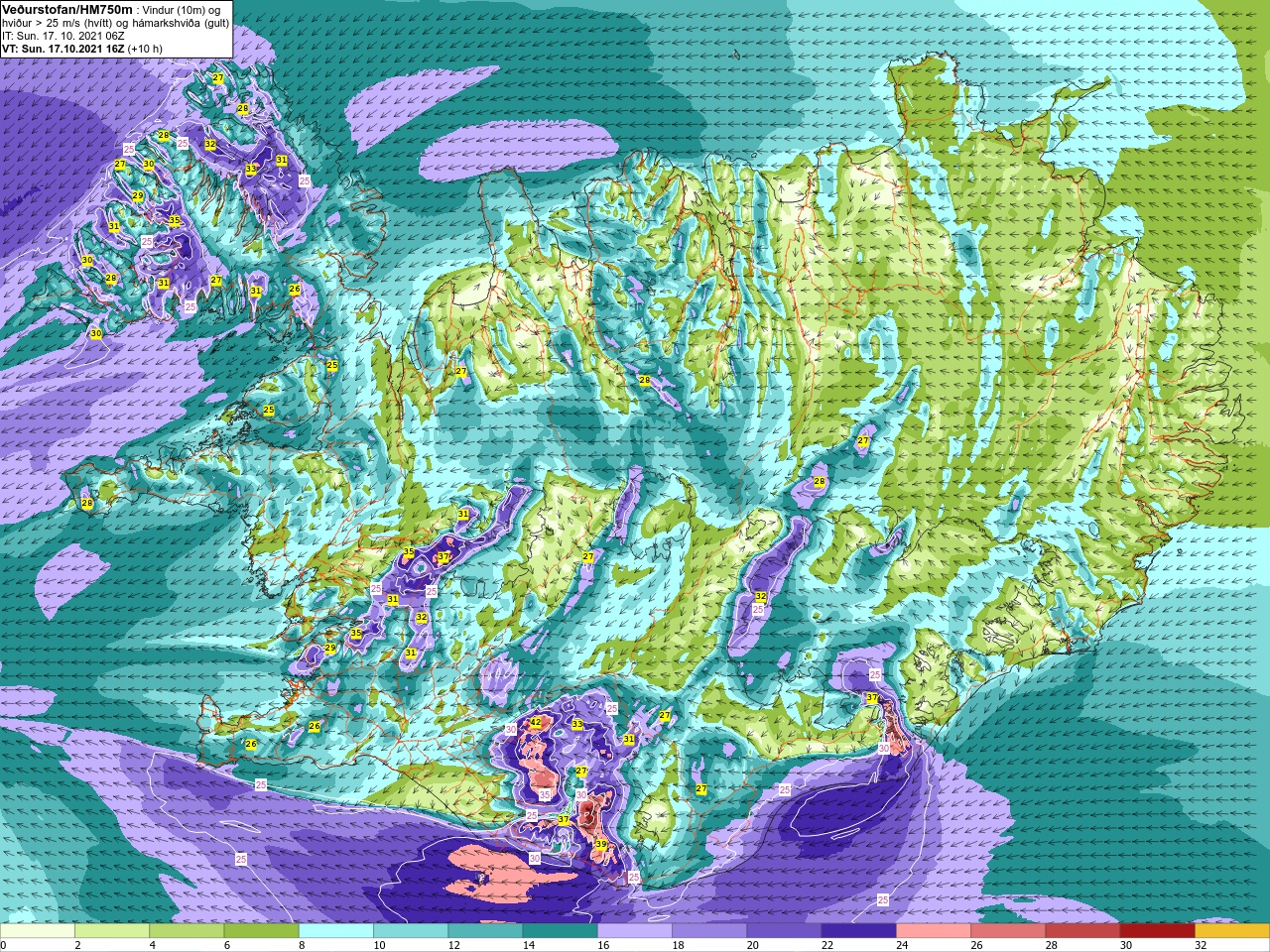Choose the 10–12 m/s turquoise legend swatch
Viewport: 1270px width, 952px height.
[x=411, y=931]
